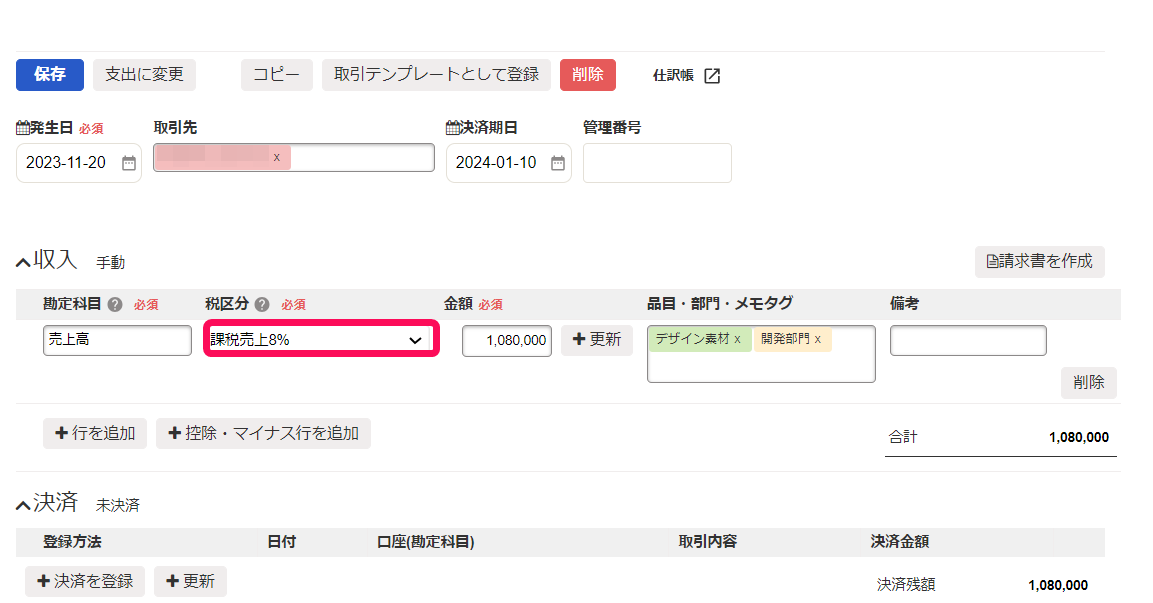
Task: Click the 決済残額 amount 1,080,000
Action: 1058,585
